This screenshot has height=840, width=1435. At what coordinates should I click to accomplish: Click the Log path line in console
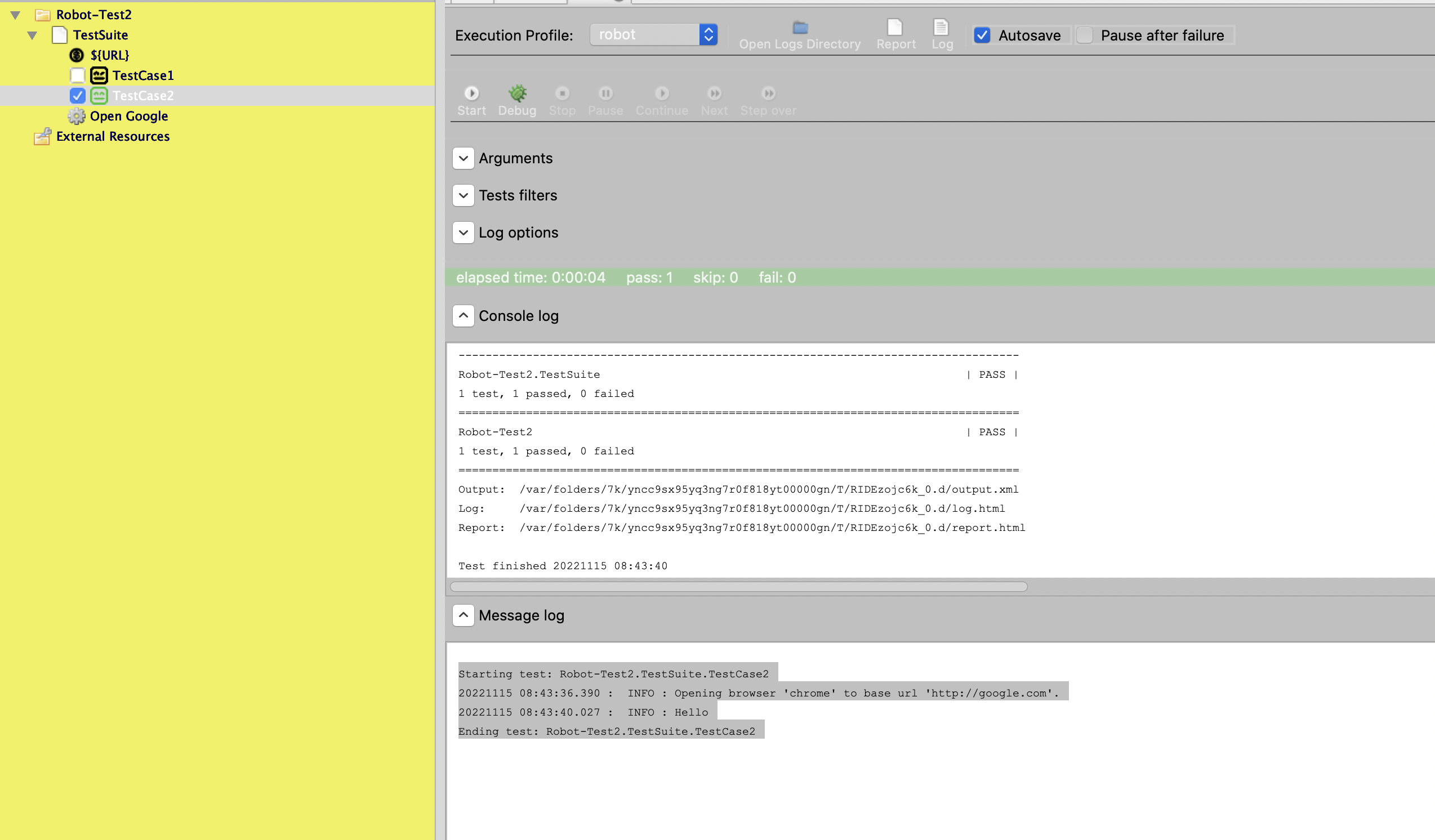click(731, 509)
